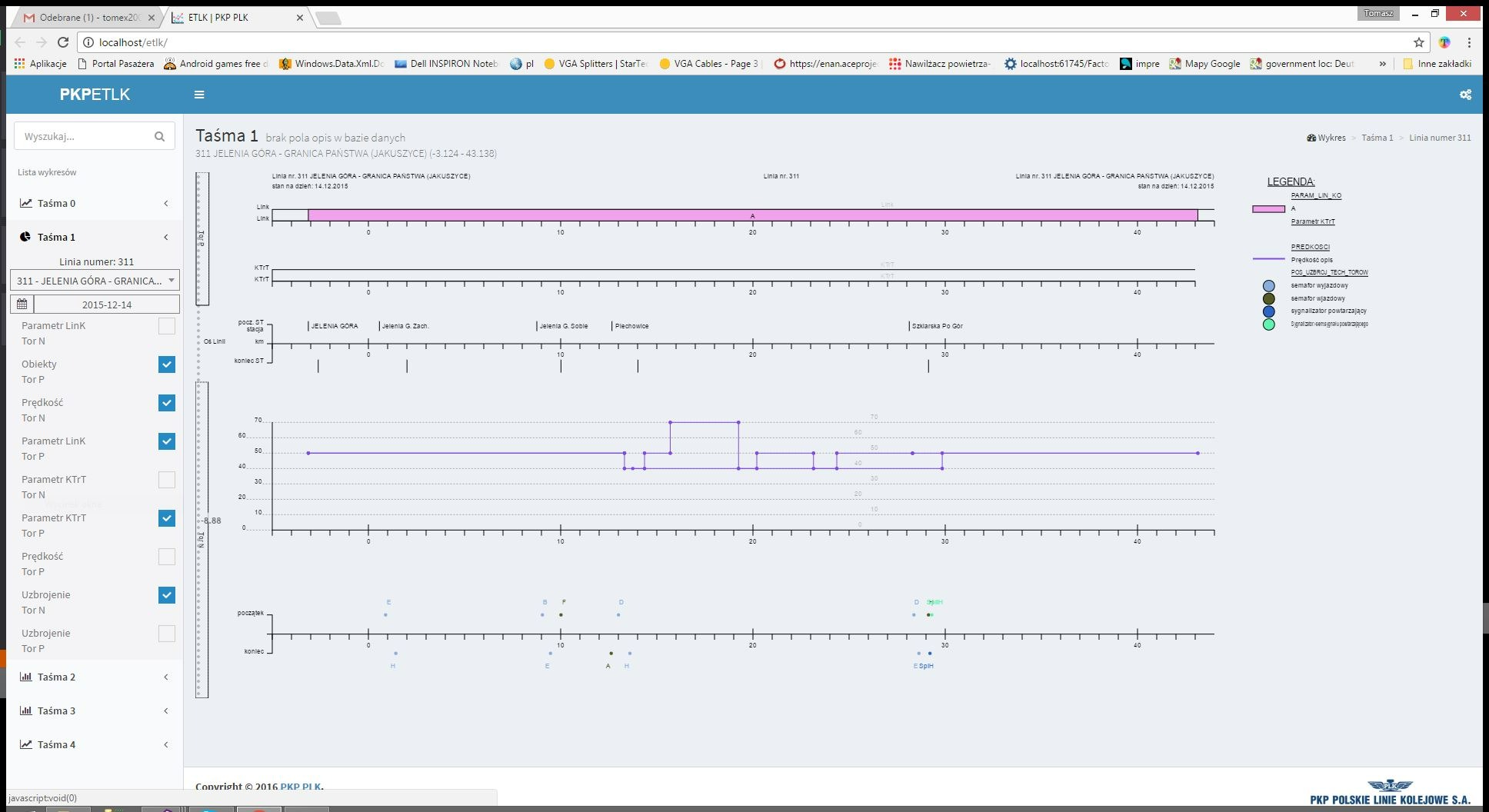Screen dimensions: 1489x812
Task: Open the line 311 Jelenia Góra dropdown
Action: [x=95, y=281]
